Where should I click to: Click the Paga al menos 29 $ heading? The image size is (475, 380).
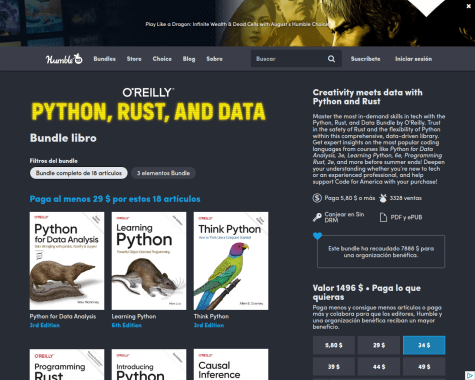tap(115, 199)
